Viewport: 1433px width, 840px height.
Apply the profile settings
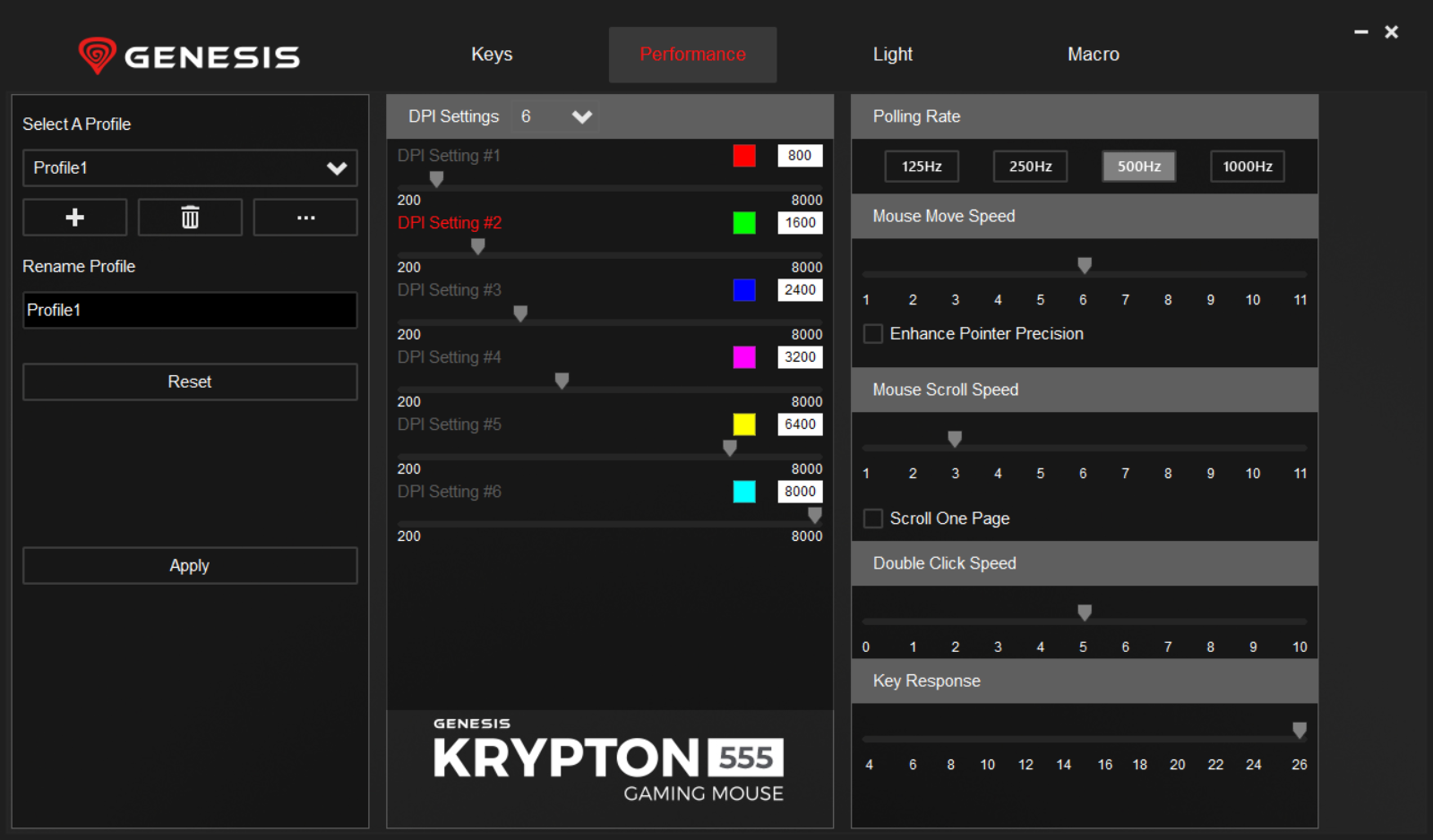[190, 566]
